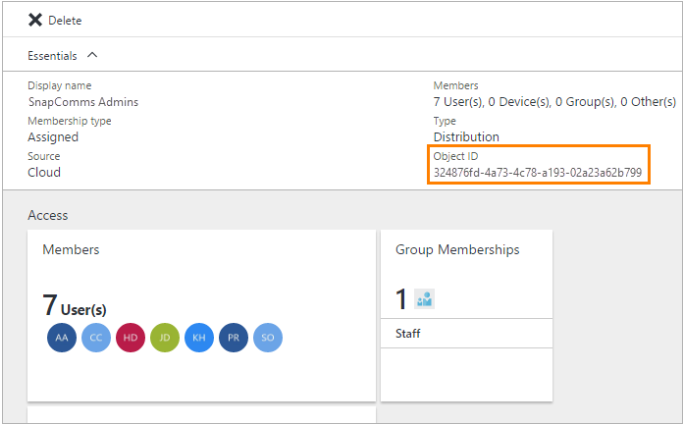Open the Members tile heading
685x426 pixels.
[x=71, y=249]
